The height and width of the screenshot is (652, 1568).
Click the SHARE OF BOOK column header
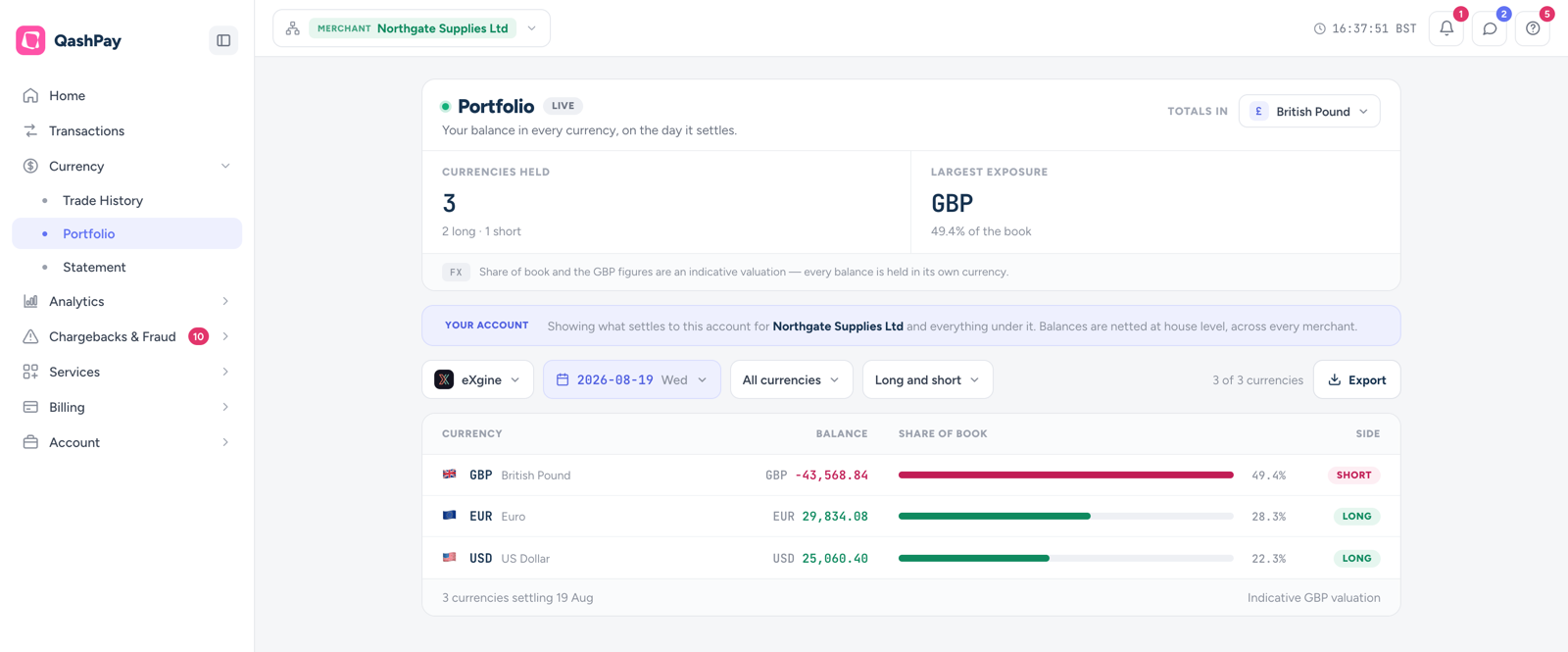[x=943, y=433]
